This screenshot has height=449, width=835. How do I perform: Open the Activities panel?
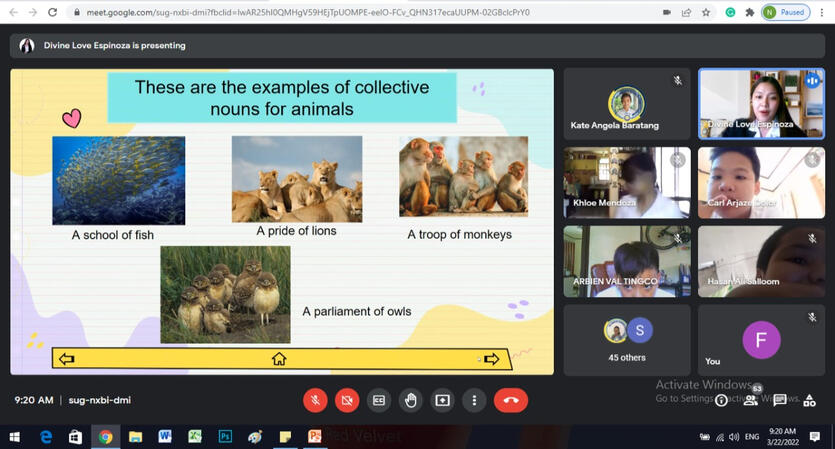(809, 400)
